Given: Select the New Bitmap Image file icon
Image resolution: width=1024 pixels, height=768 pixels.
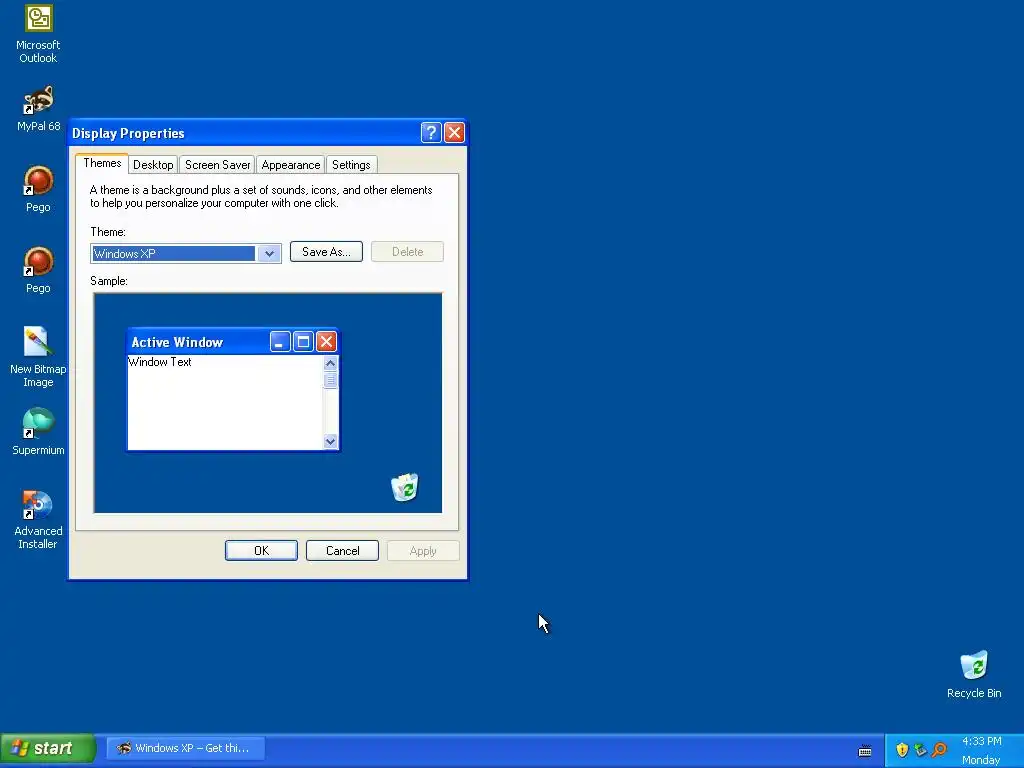Looking at the screenshot, I should [38, 356].
